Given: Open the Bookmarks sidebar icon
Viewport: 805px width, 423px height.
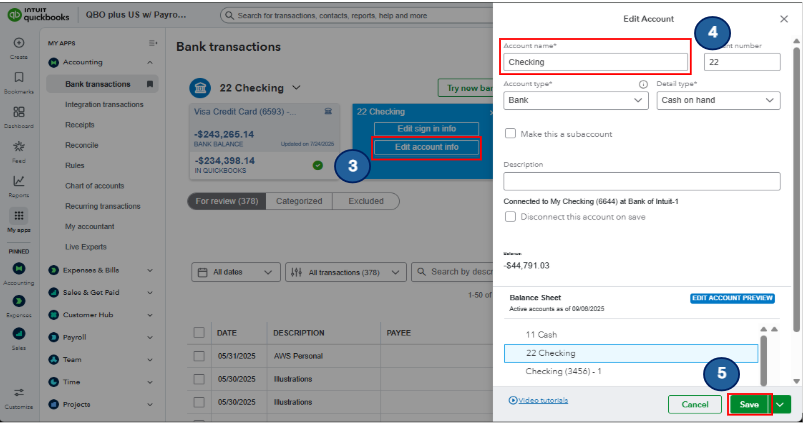Looking at the screenshot, I should (18, 77).
